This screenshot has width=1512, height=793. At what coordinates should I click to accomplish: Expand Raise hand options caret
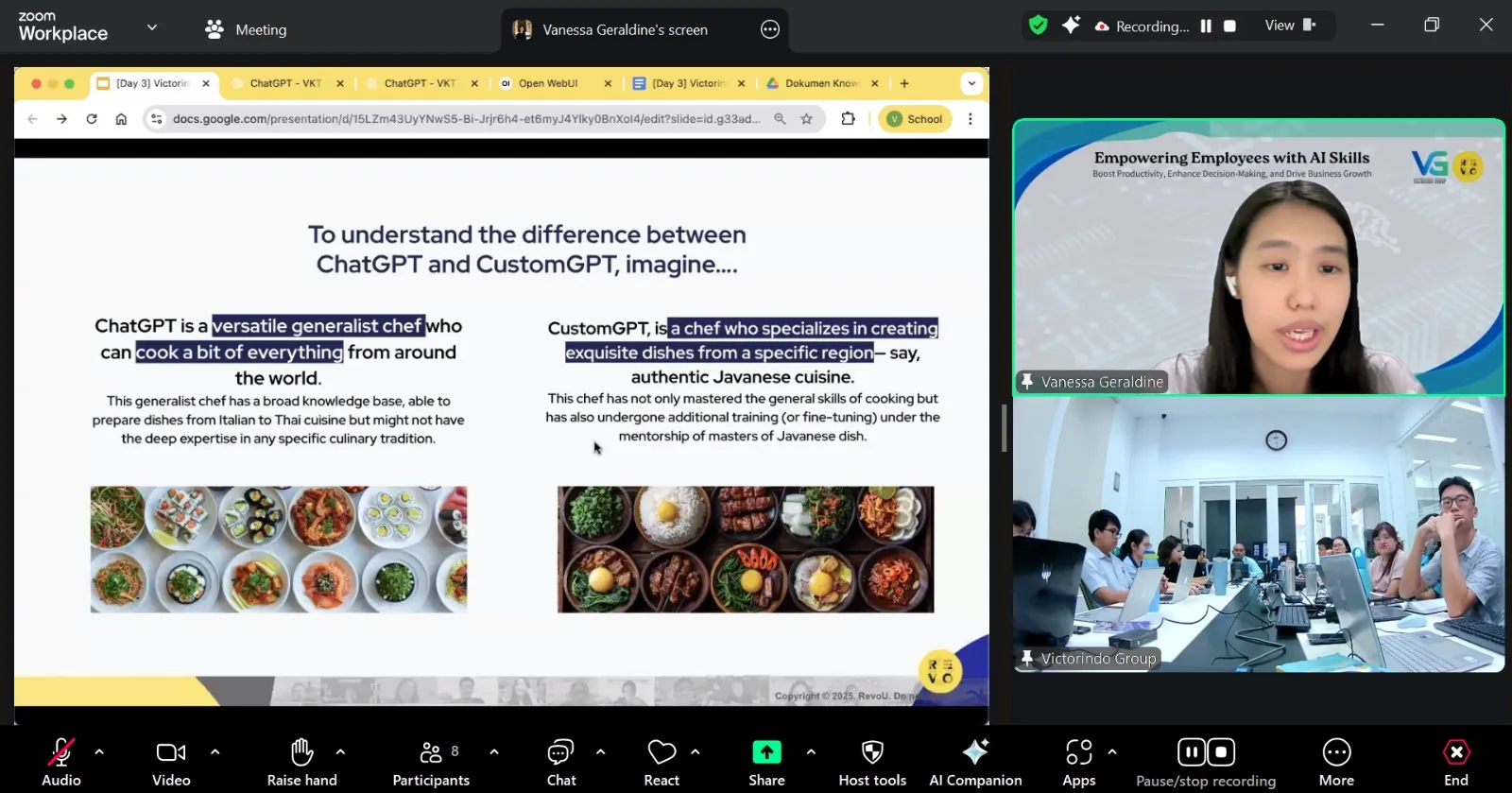[340, 752]
